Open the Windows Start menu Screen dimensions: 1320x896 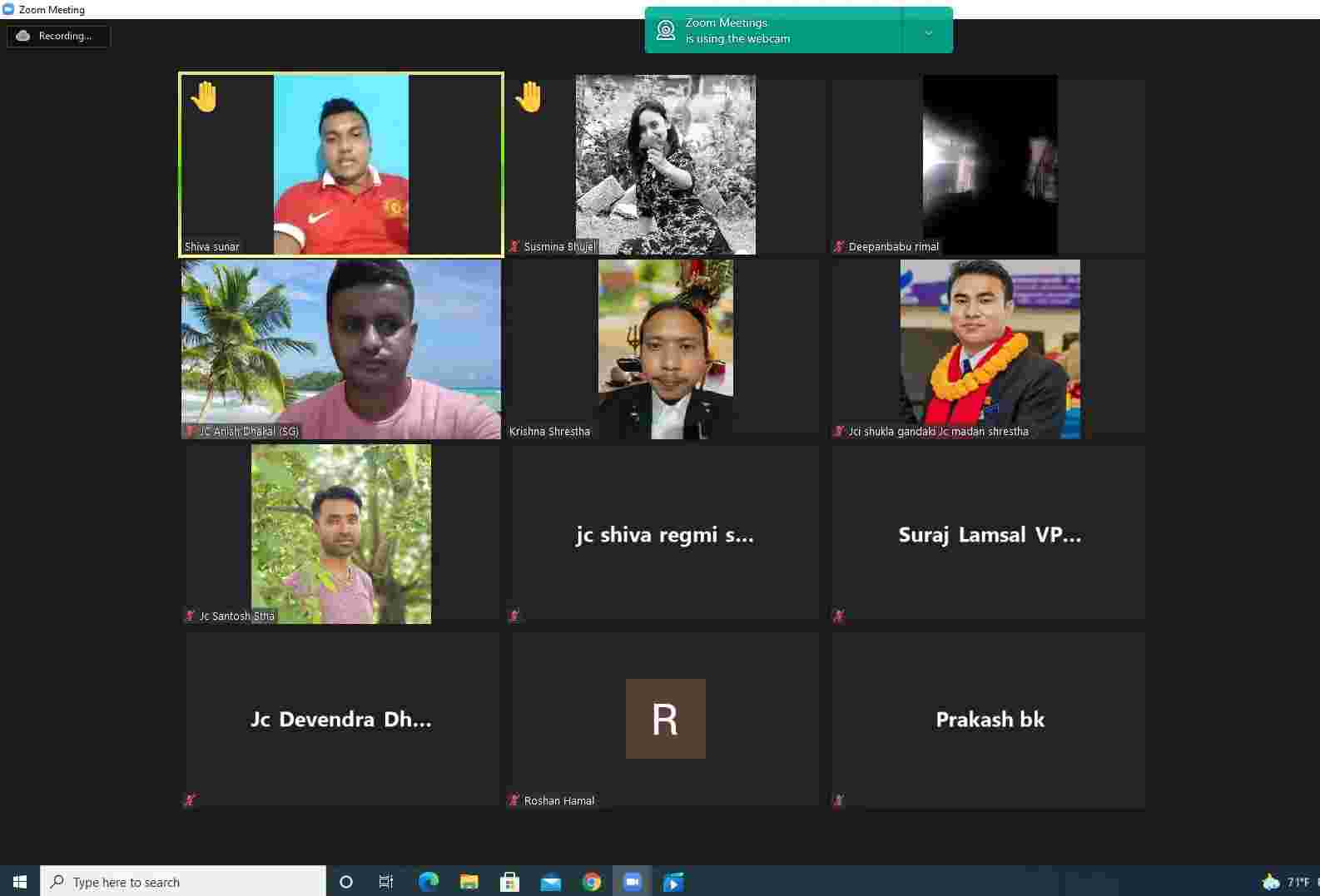tap(20, 882)
